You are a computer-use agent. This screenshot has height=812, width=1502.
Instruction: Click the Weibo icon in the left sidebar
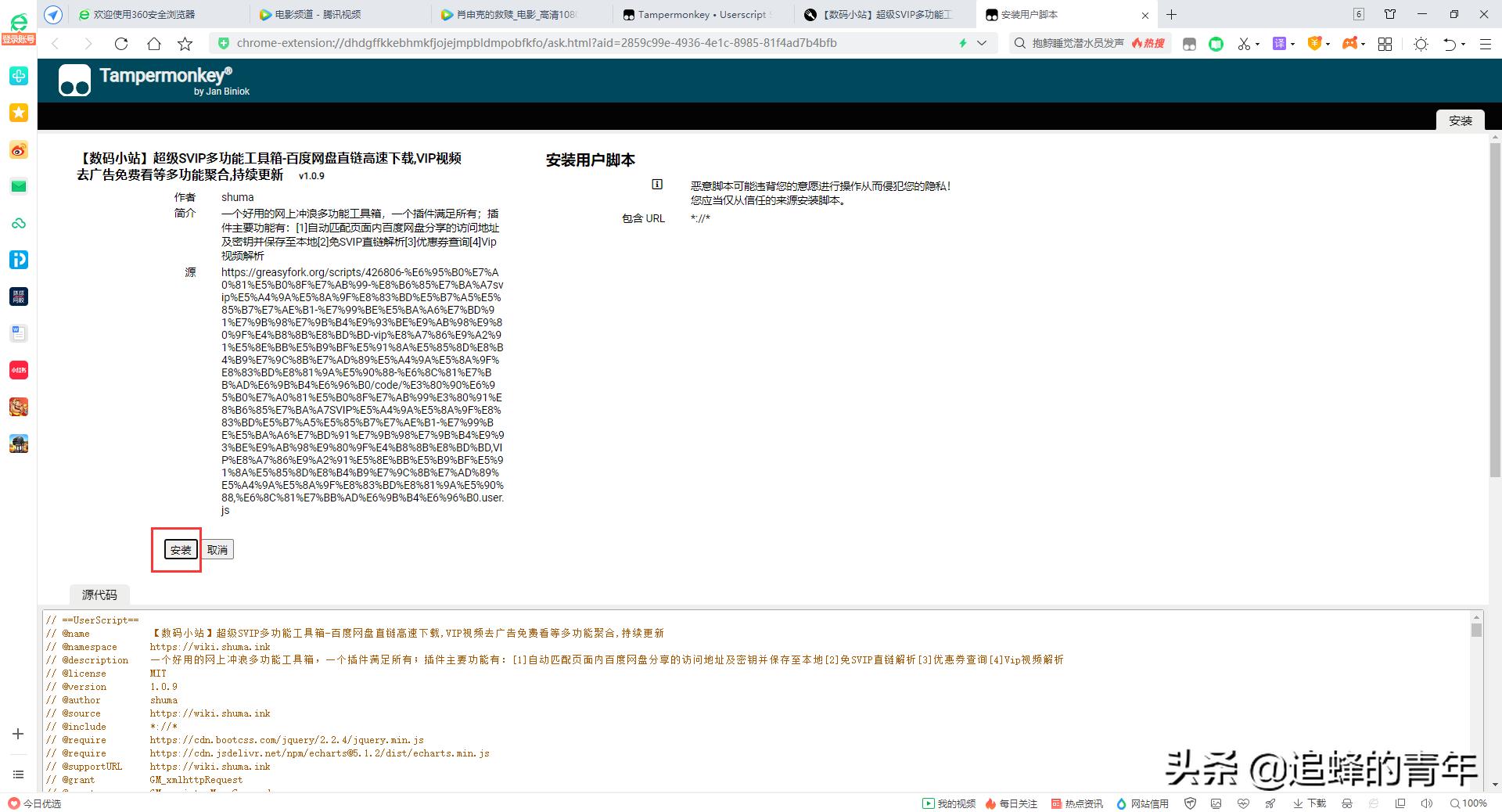point(19,149)
